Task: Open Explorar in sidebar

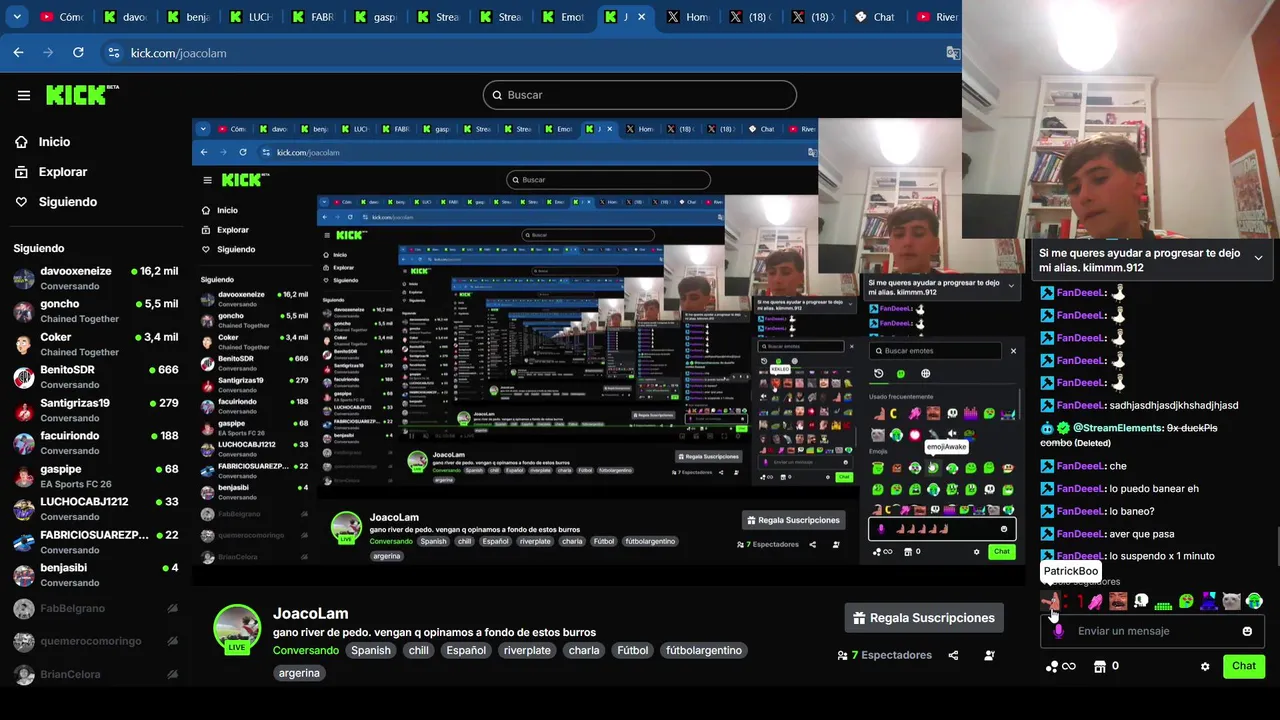Action: coord(62,172)
